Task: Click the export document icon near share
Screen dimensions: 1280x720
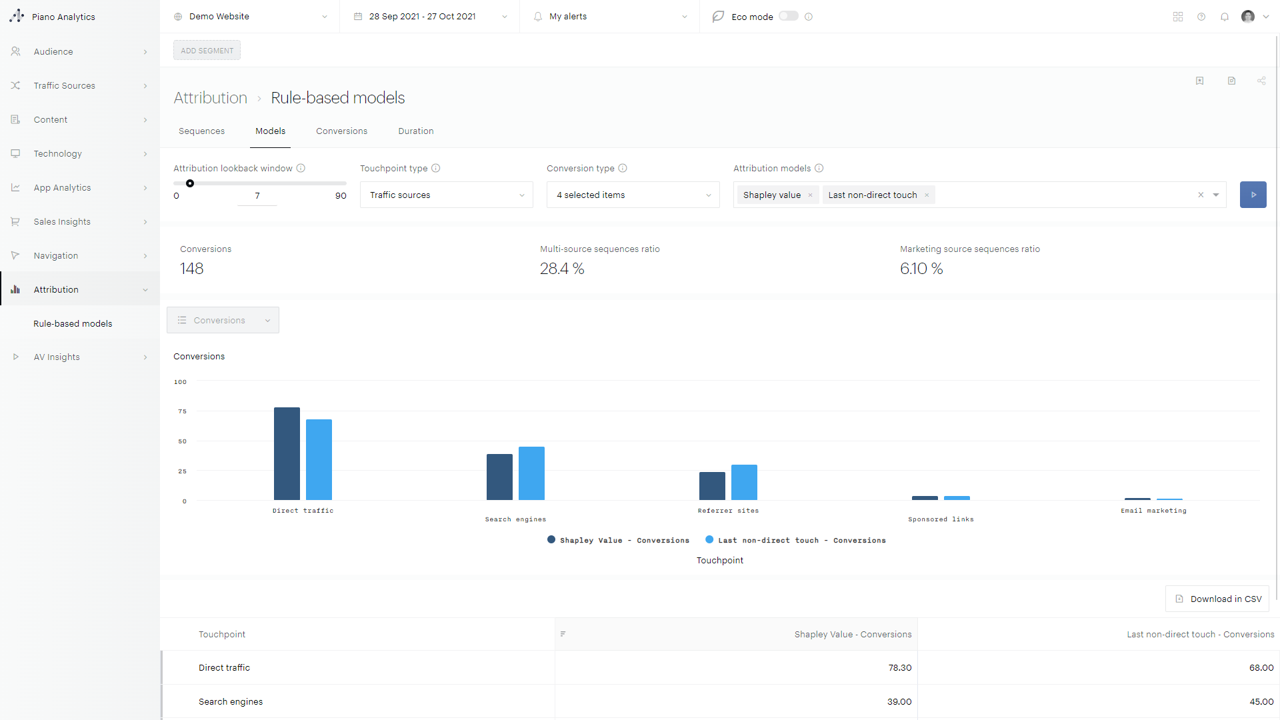Action: pyautogui.click(x=1231, y=81)
